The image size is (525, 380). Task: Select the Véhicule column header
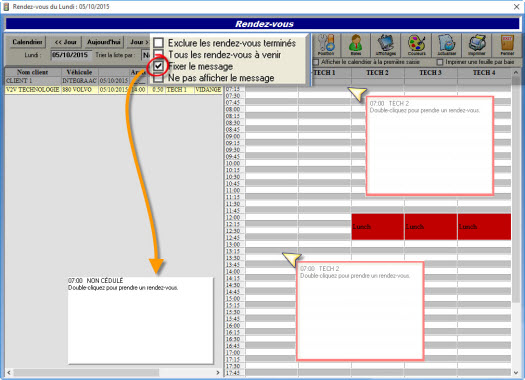click(79, 72)
